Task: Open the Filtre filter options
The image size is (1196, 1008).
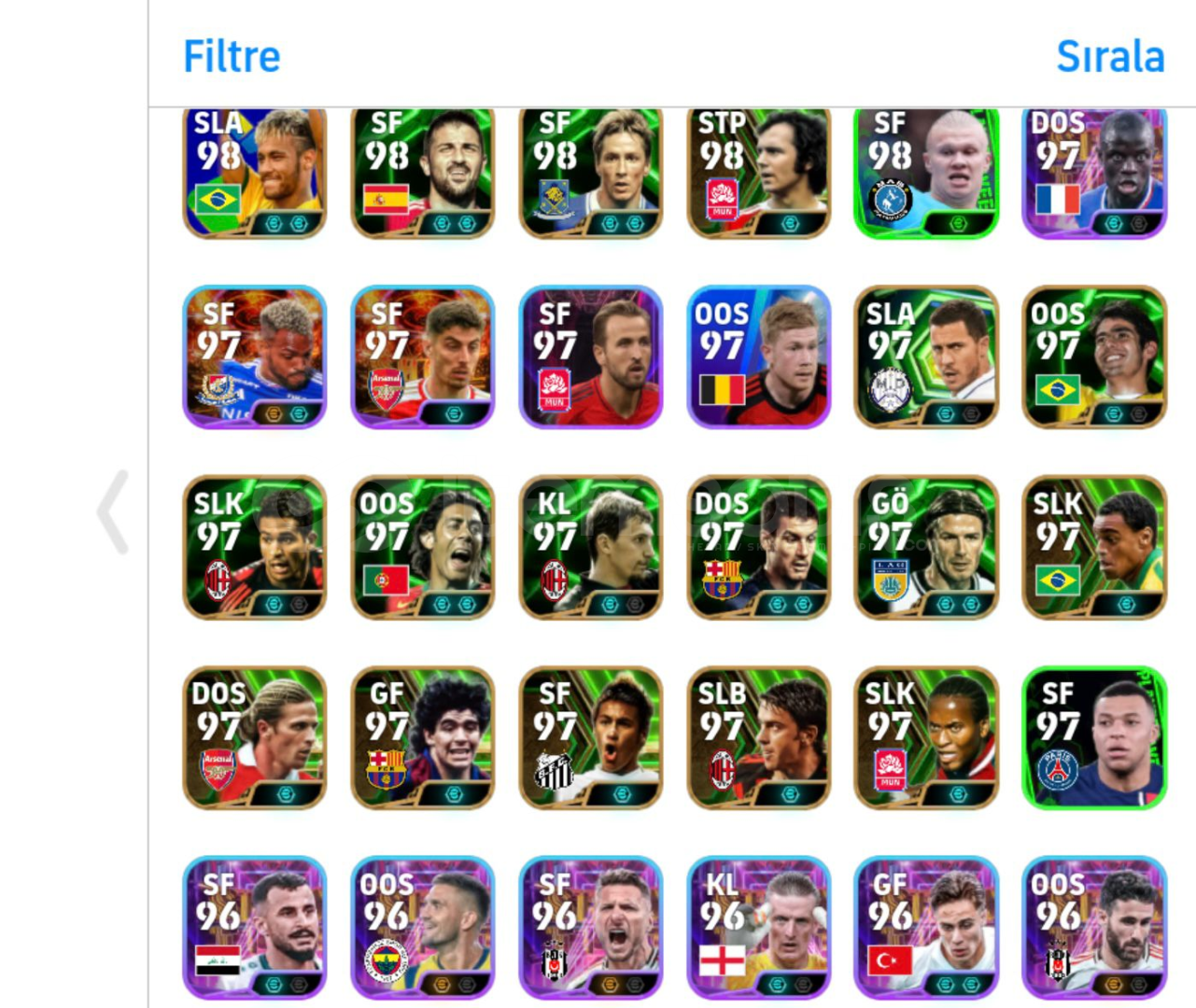Action: coord(232,57)
